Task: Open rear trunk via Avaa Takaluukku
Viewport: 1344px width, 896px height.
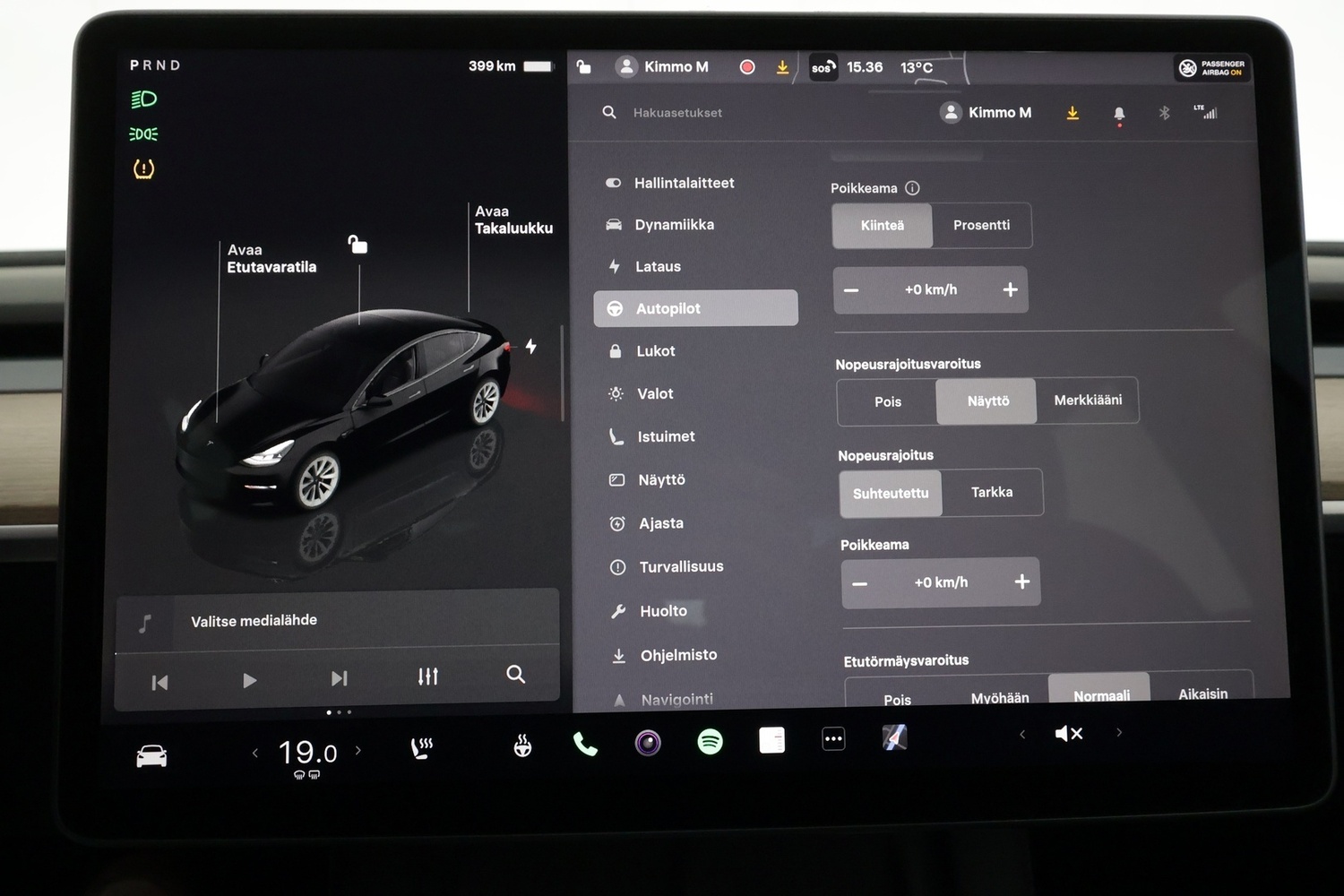Action: pos(513,220)
